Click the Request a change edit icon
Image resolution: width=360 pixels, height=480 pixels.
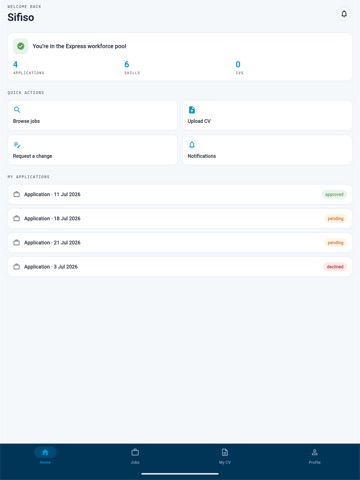17,145
